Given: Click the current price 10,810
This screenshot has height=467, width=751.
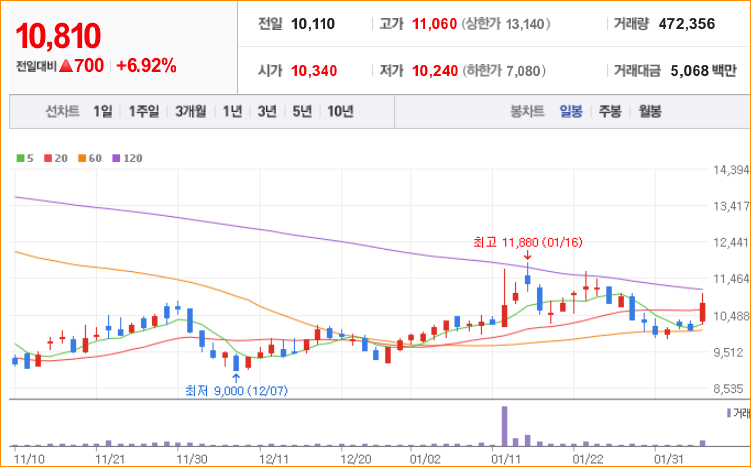Looking at the screenshot, I should [x=58, y=36].
